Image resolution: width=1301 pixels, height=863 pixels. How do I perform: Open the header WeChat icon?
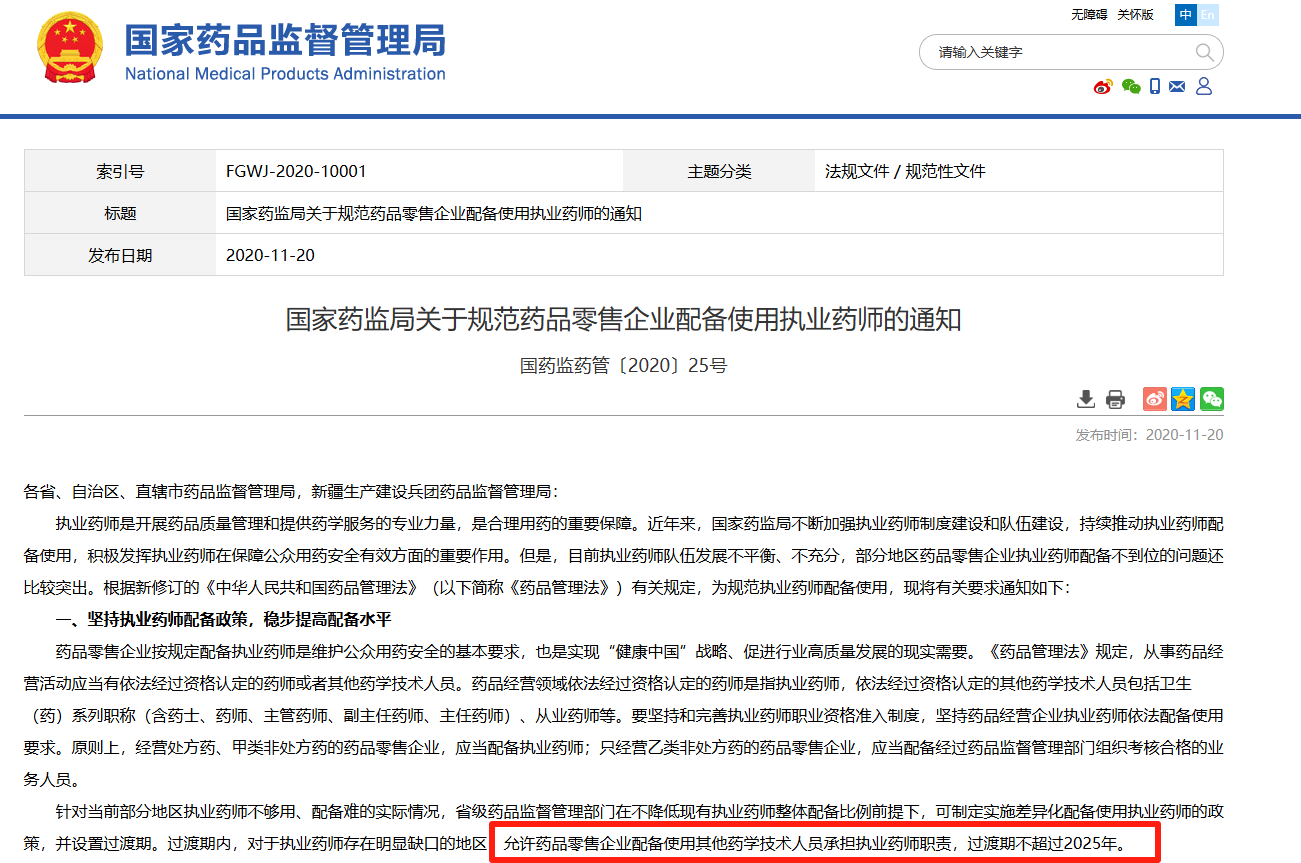1130,87
